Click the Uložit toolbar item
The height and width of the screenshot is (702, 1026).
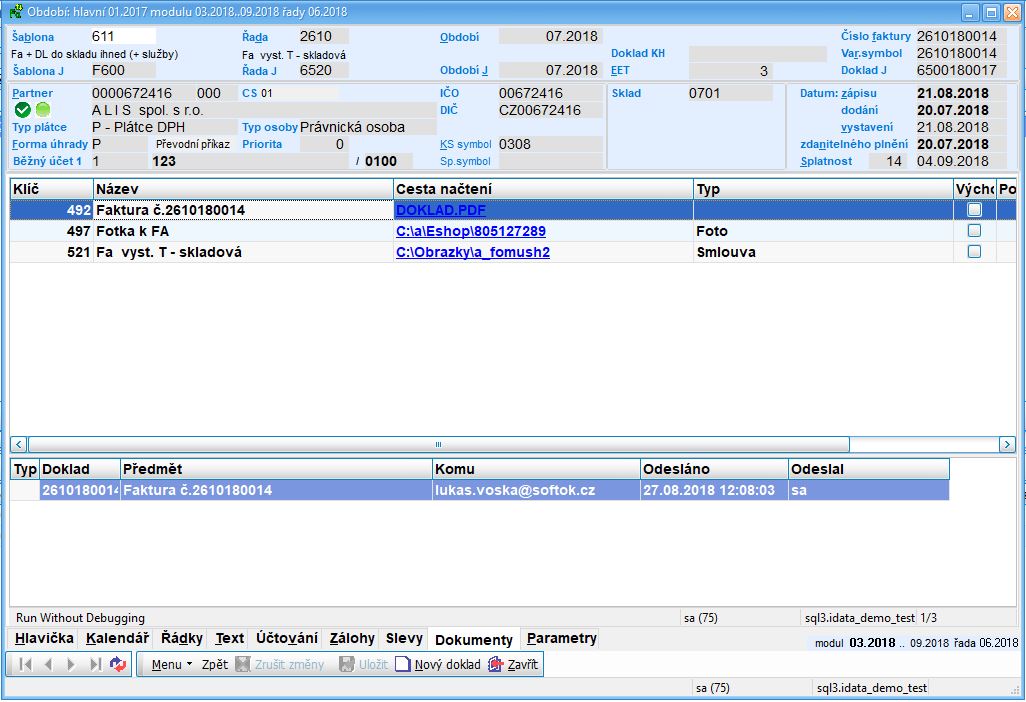363,665
